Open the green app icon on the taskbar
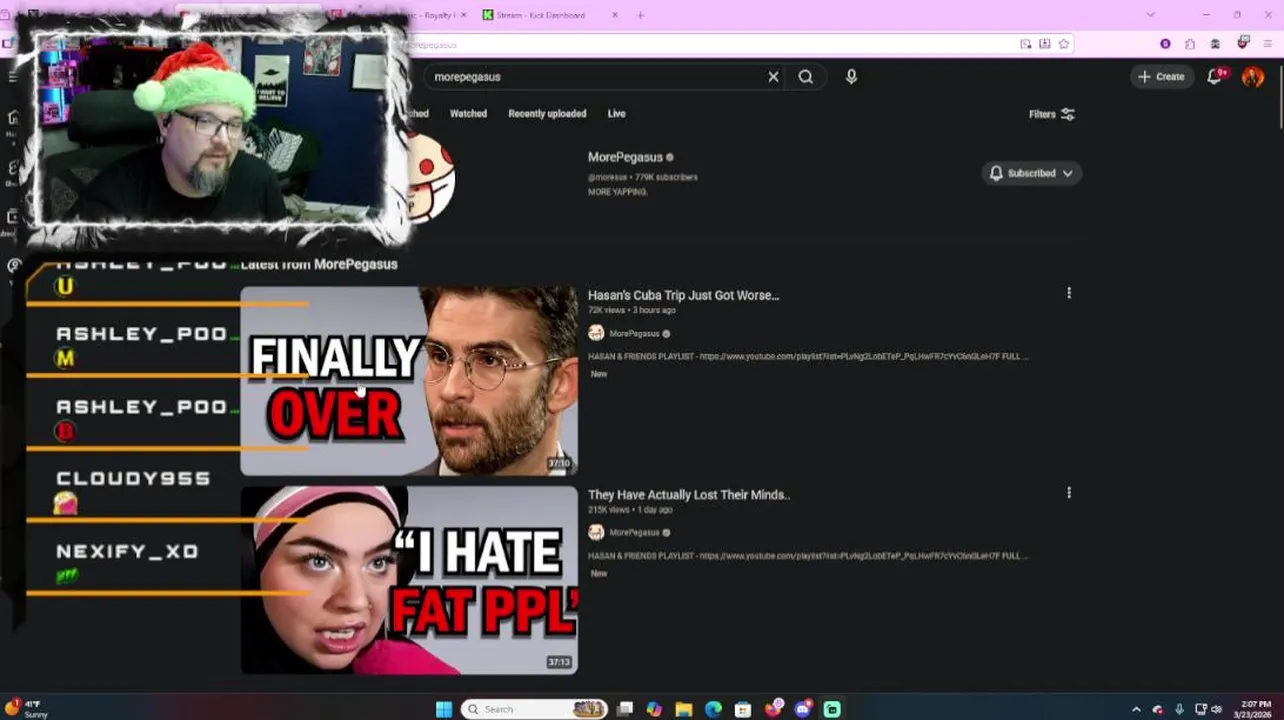The image size is (1284, 720). pyautogui.click(x=832, y=709)
